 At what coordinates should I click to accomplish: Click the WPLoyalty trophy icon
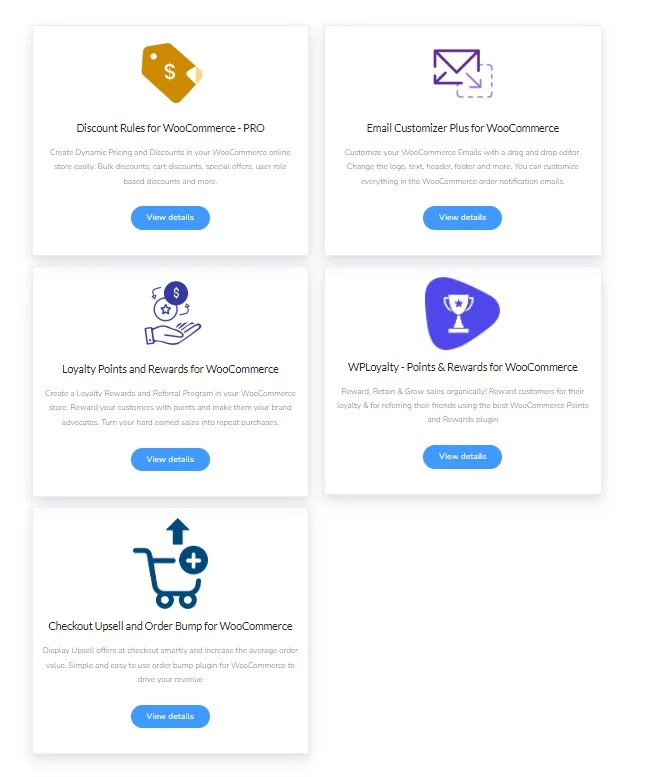point(462,313)
